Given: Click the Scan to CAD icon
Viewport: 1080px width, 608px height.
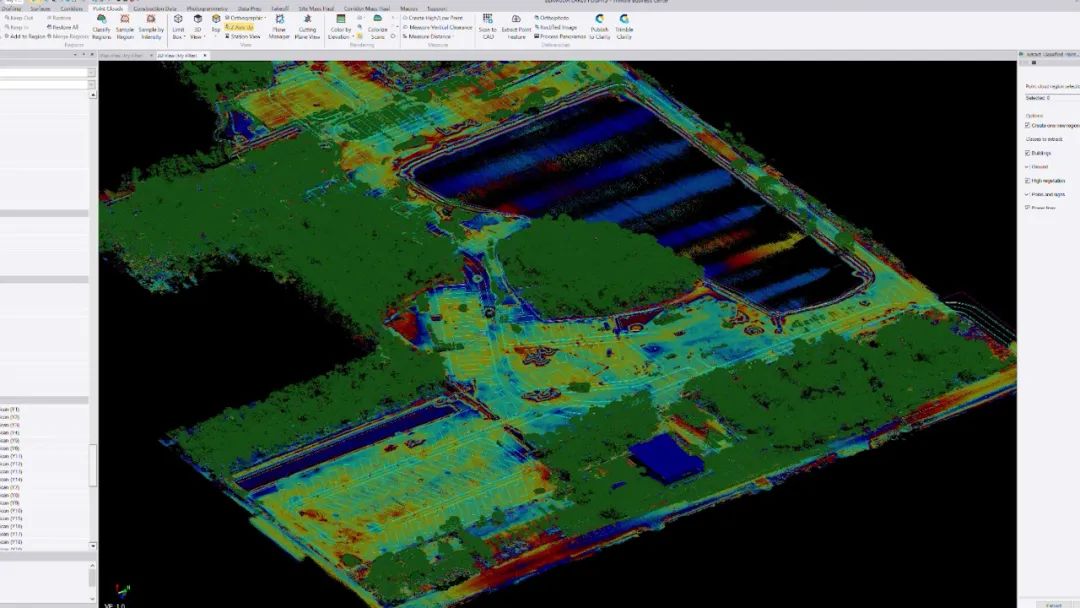Looking at the screenshot, I should click(487, 24).
